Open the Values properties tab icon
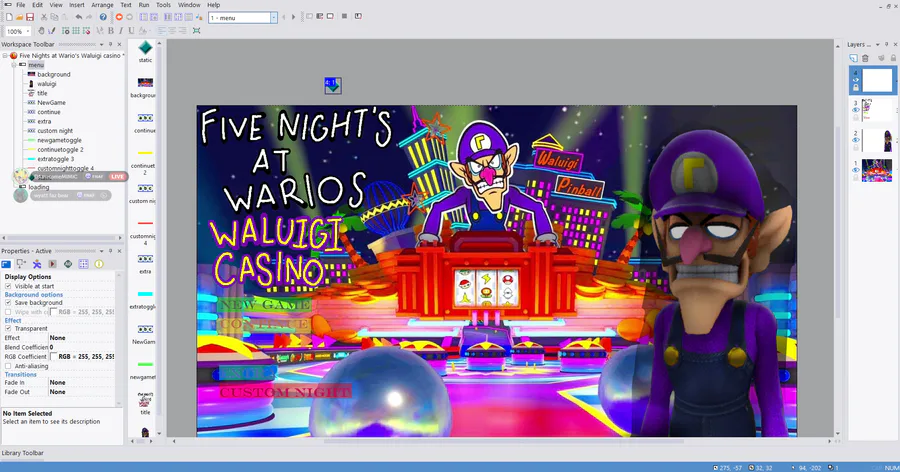900x472 pixels. pyautogui.click(x=68, y=264)
